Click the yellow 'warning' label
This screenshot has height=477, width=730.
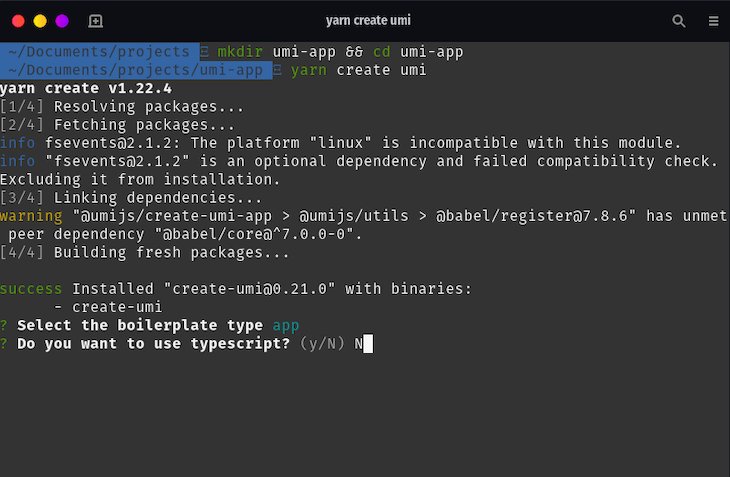(31, 216)
